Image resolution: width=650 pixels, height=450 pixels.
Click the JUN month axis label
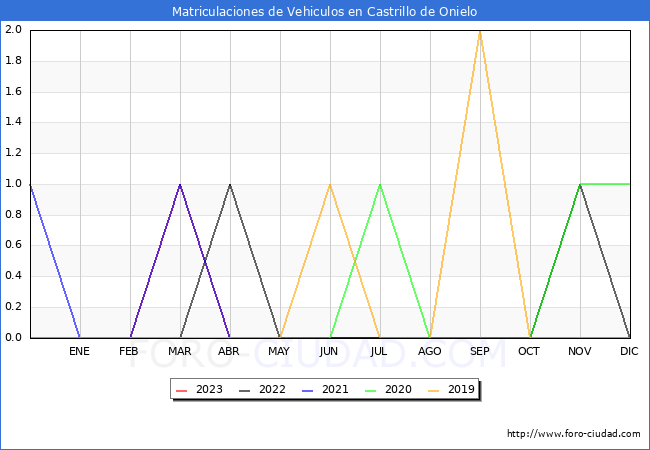[329, 351]
